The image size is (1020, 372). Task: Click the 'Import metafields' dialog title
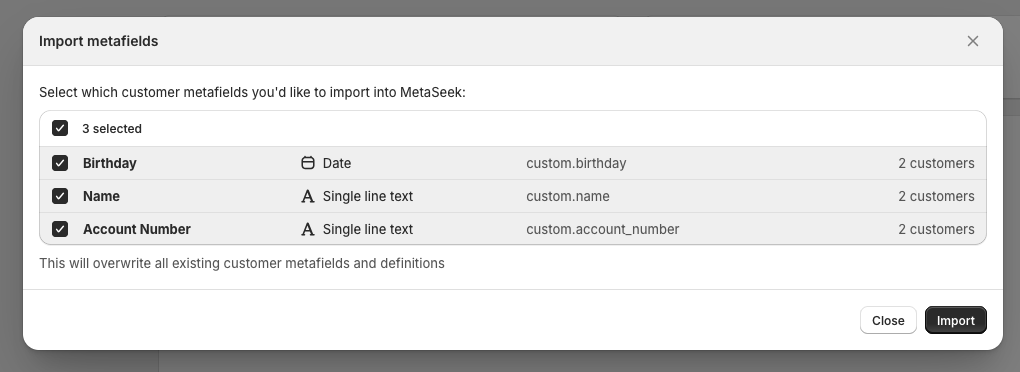[98, 41]
